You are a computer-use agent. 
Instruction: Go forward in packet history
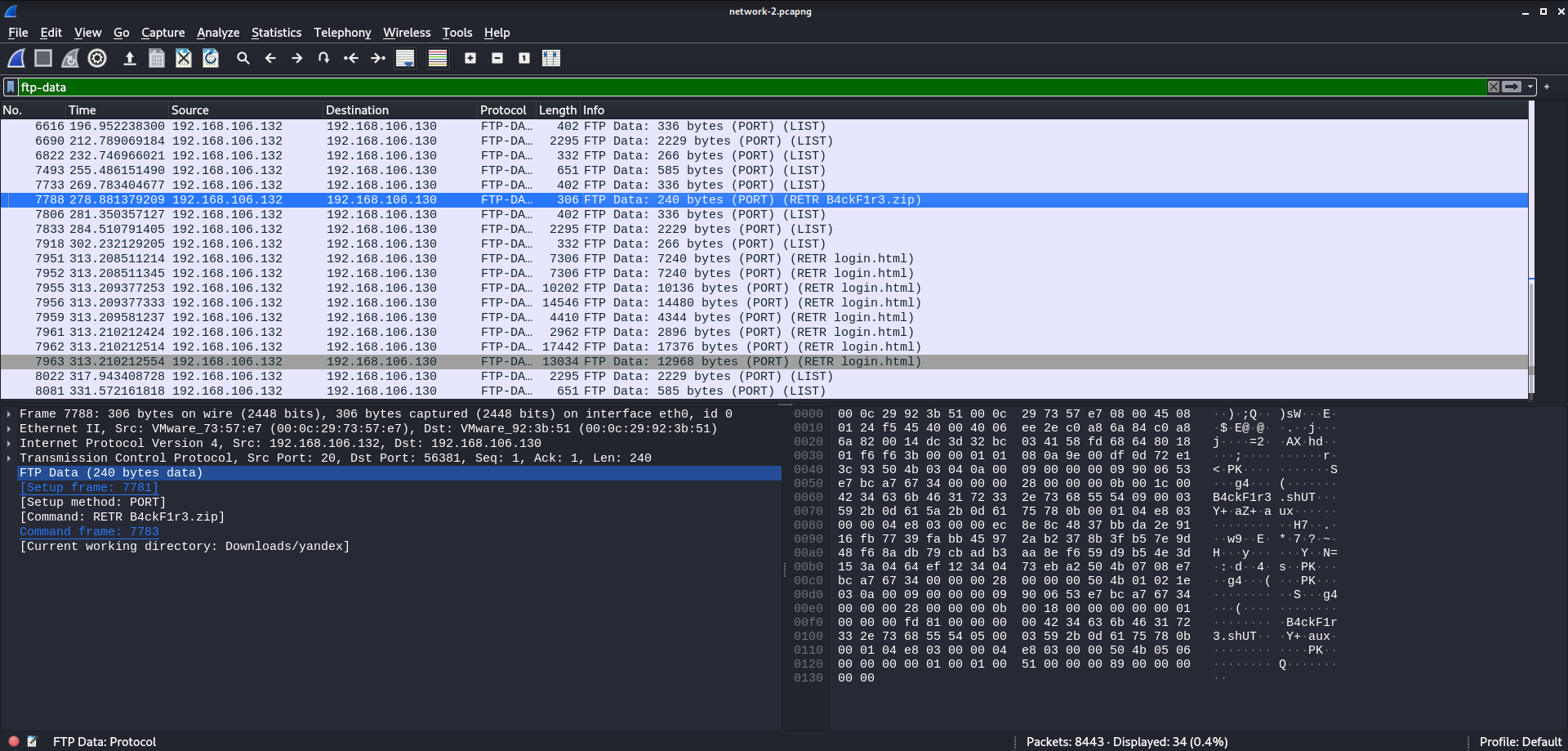pos(297,58)
